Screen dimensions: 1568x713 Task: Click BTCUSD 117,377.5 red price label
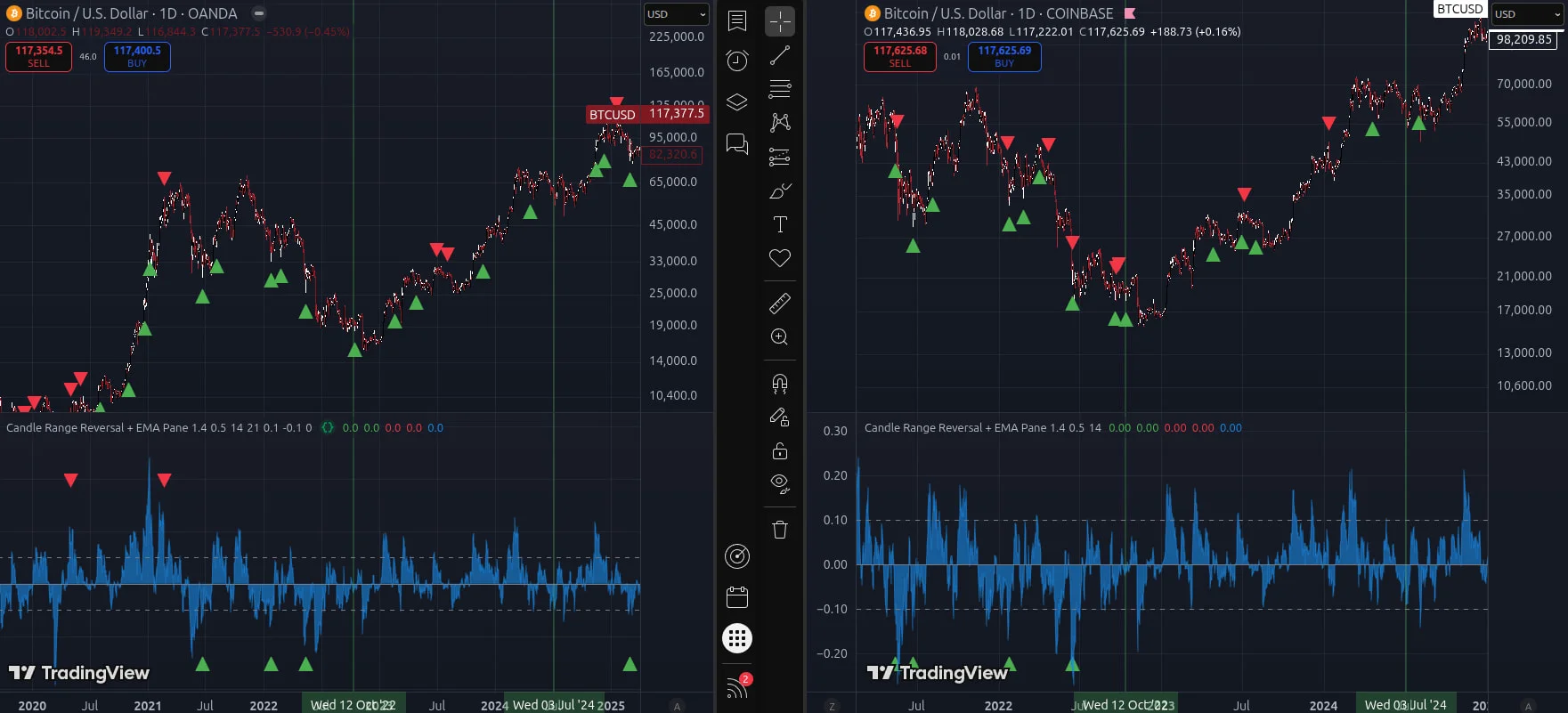pyautogui.click(x=647, y=114)
